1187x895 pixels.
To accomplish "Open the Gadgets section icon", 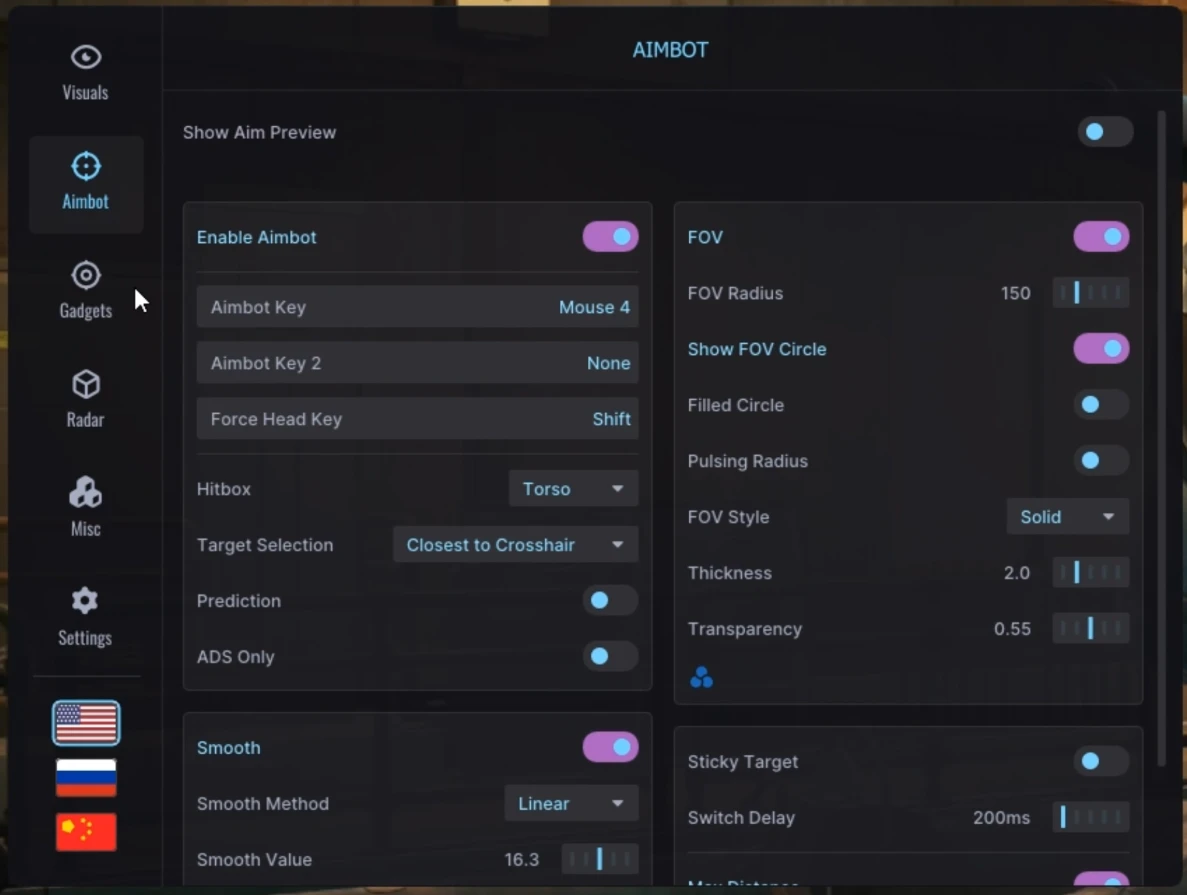I will click(86, 275).
